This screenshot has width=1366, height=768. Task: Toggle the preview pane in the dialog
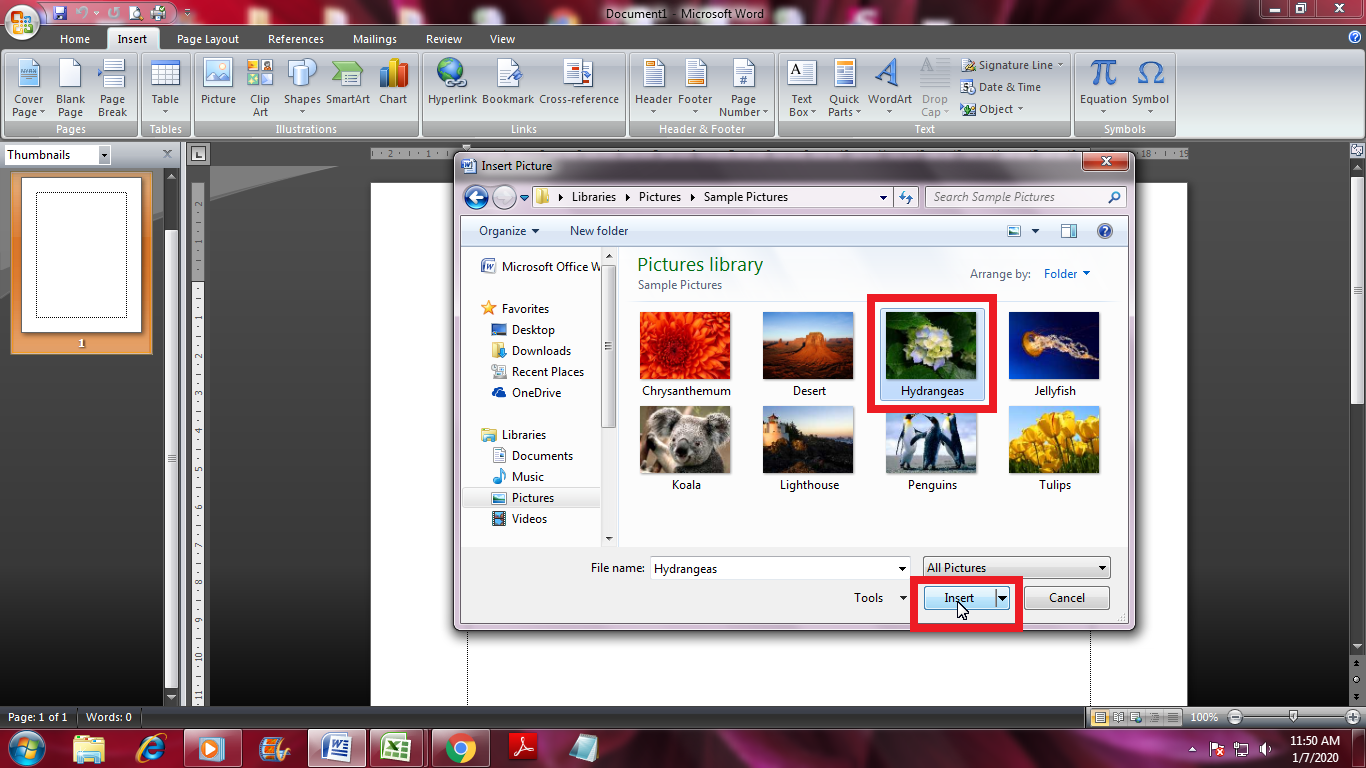tap(1069, 231)
